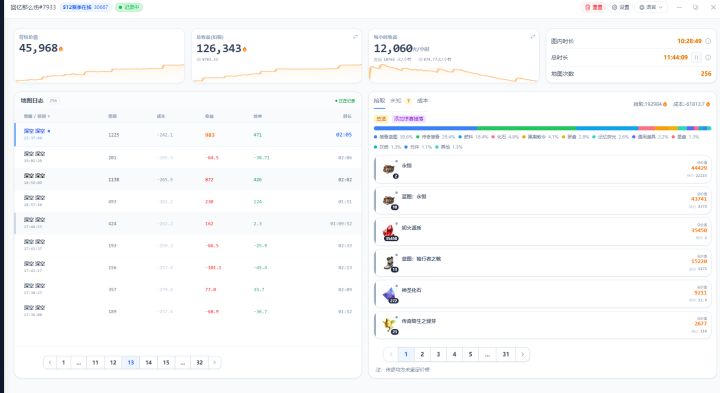Go to map log page 1

pyautogui.click(x=63, y=362)
